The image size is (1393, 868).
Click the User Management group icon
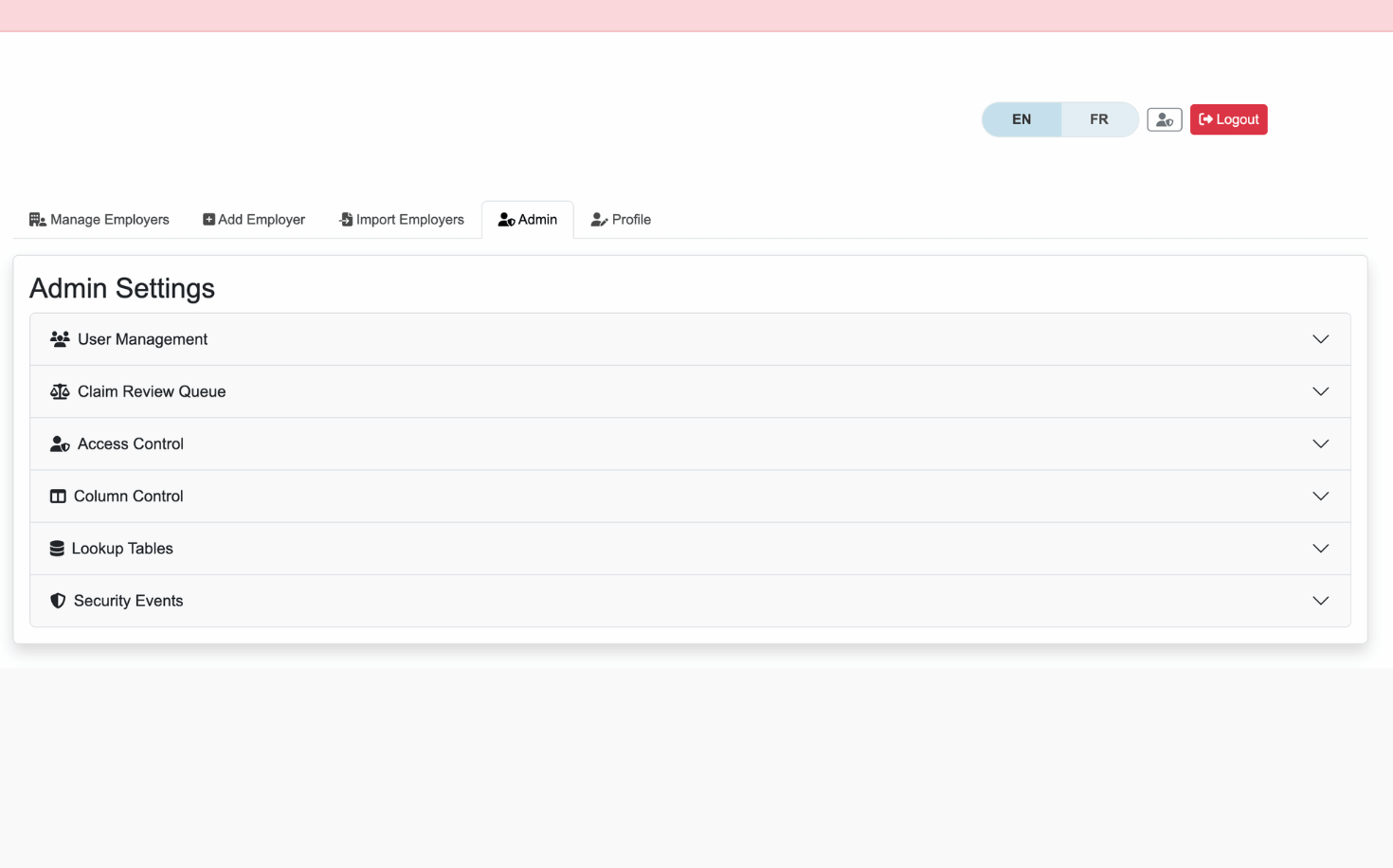pos(60,338)
